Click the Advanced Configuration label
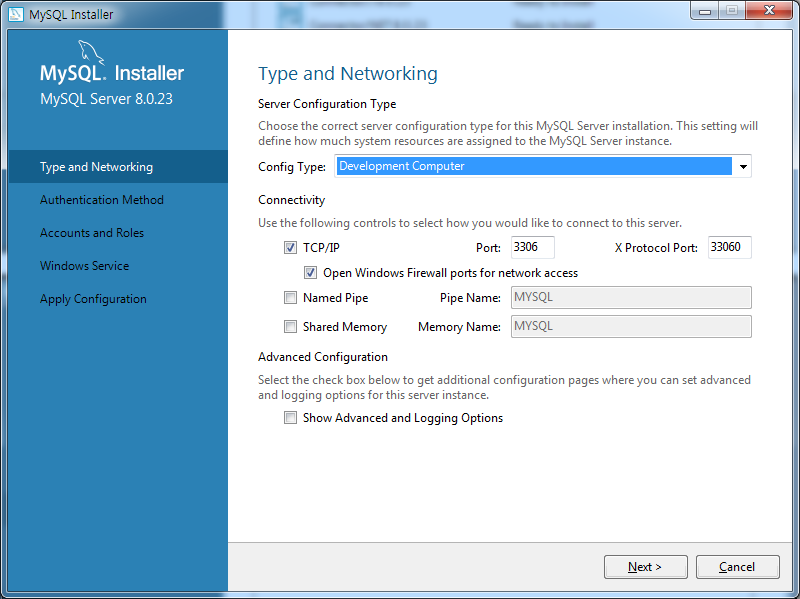Screen dimensions: 800x599 pos(322,357)
